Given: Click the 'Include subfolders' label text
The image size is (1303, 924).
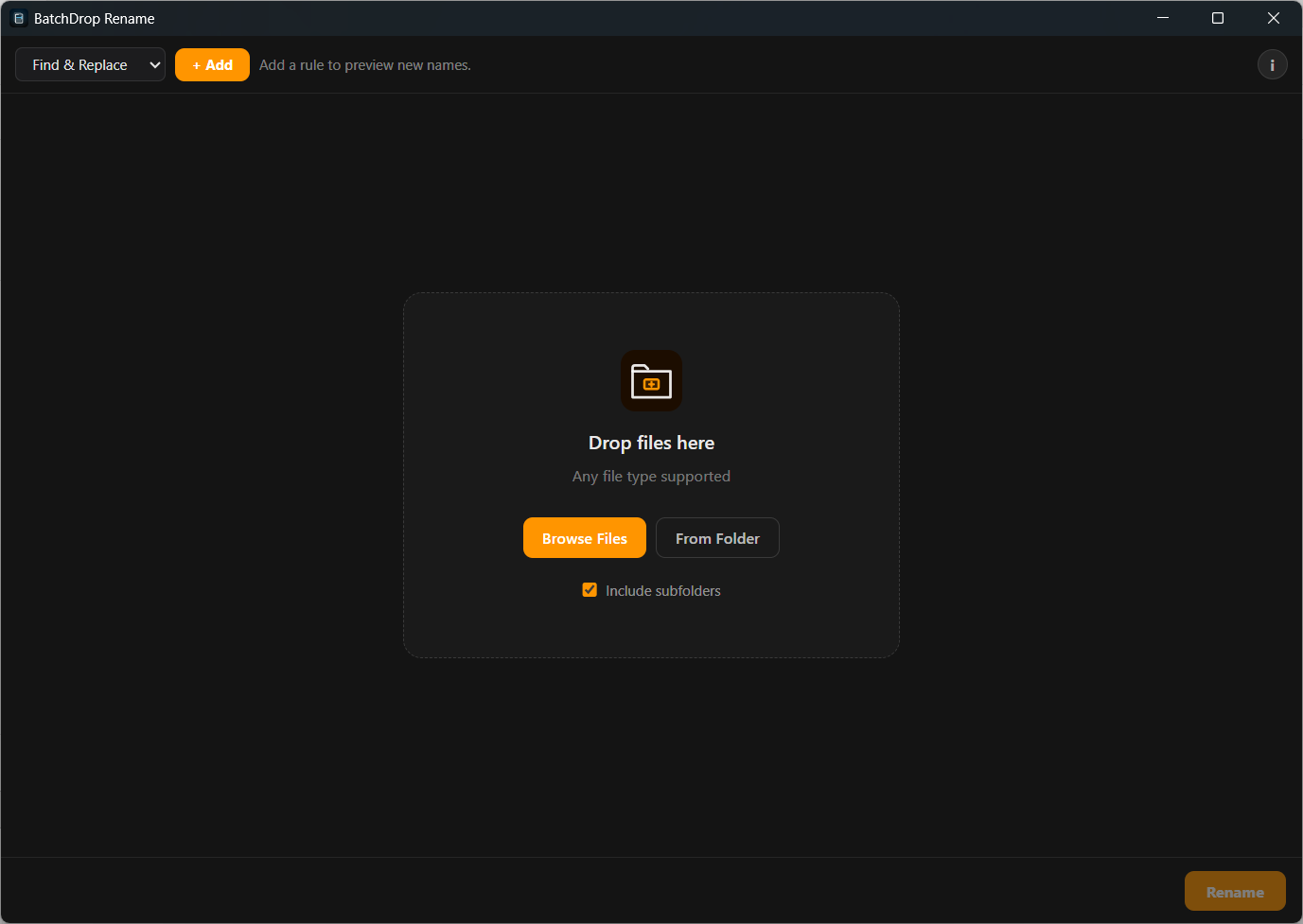Looking at the screenshot, I should pyautogui.click(x=663, y=591).
